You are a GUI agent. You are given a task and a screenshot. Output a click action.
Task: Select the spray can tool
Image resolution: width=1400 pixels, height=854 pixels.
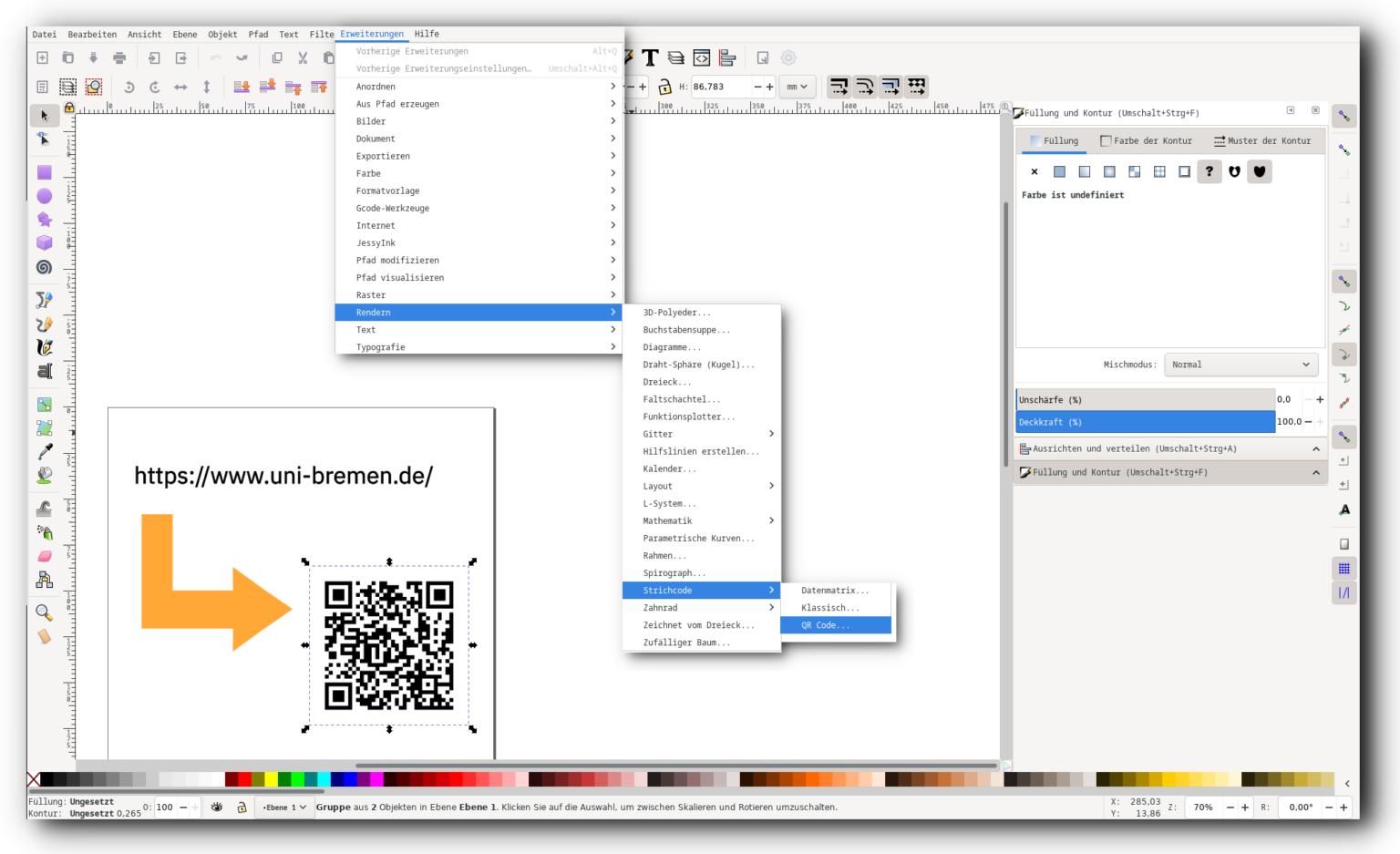click(44, 532)
